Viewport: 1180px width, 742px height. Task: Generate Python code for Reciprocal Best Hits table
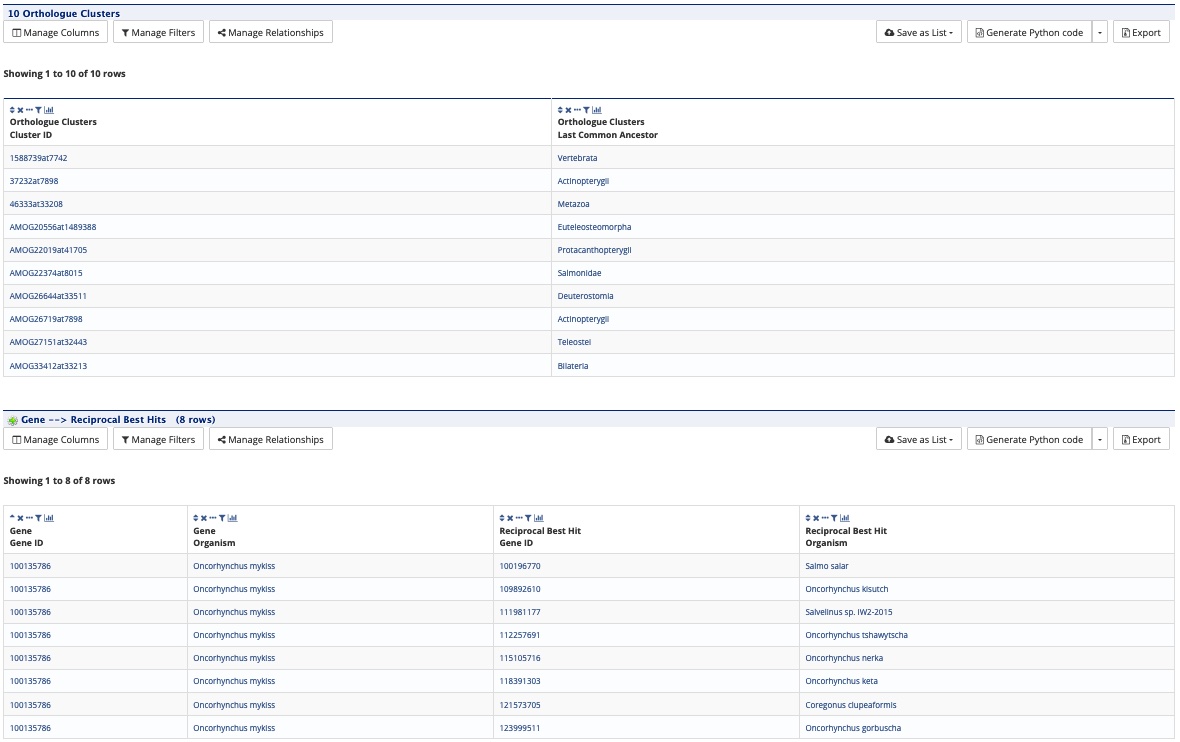click(x=1029, y=439)
